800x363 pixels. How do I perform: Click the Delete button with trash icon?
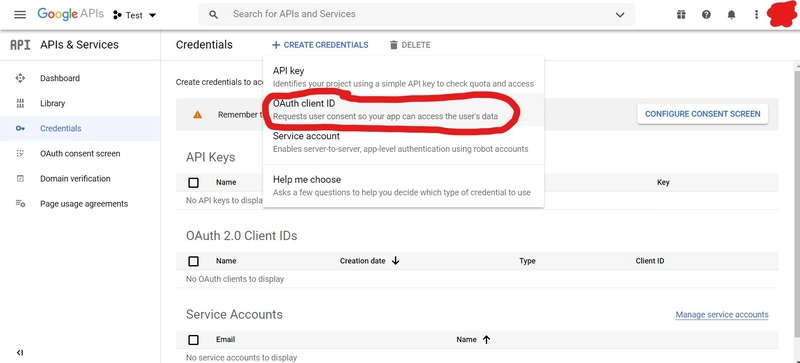click(x=410, y=45)
